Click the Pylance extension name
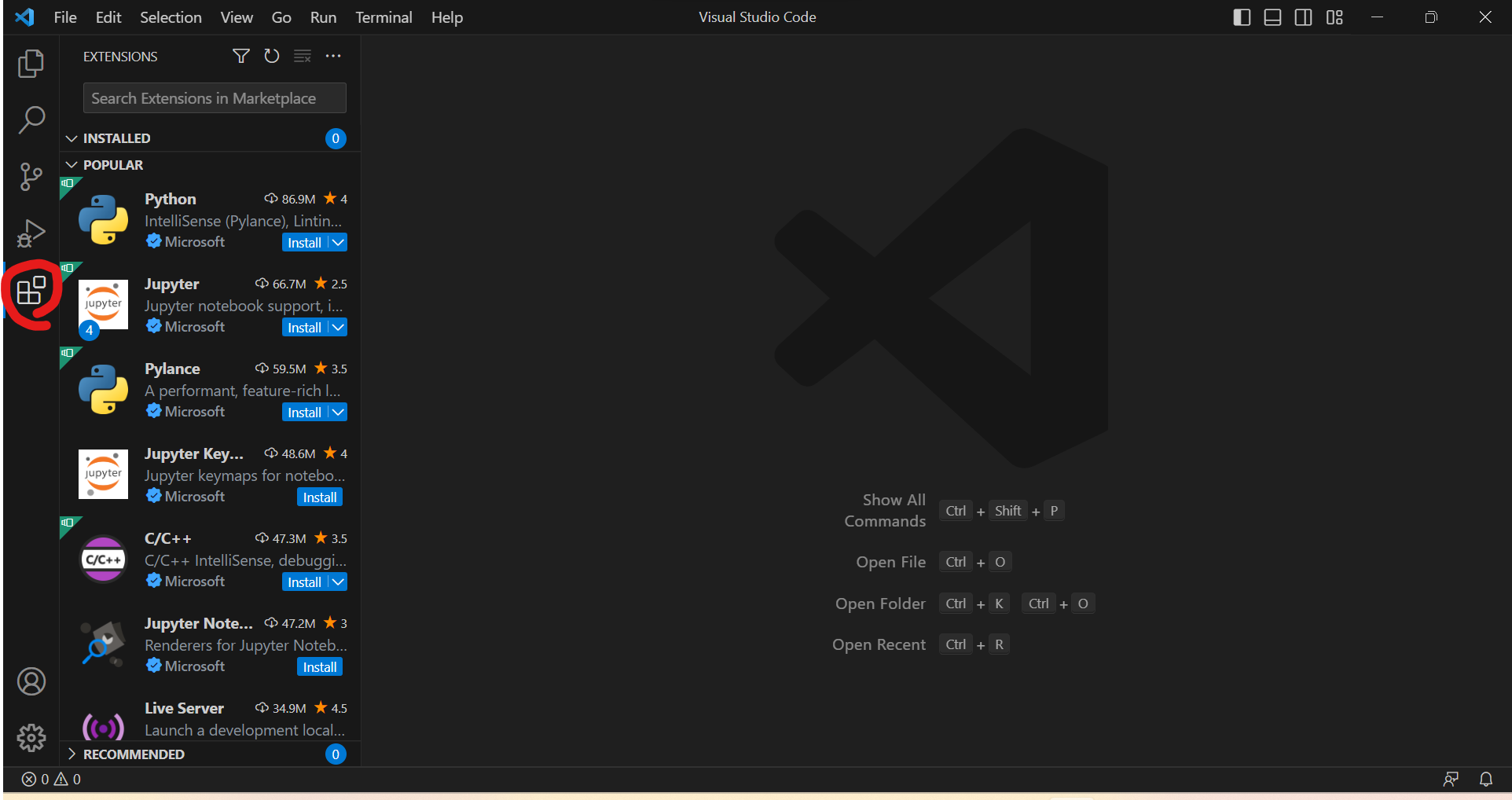Screen dimensions: 1512x800 [172, 369]
